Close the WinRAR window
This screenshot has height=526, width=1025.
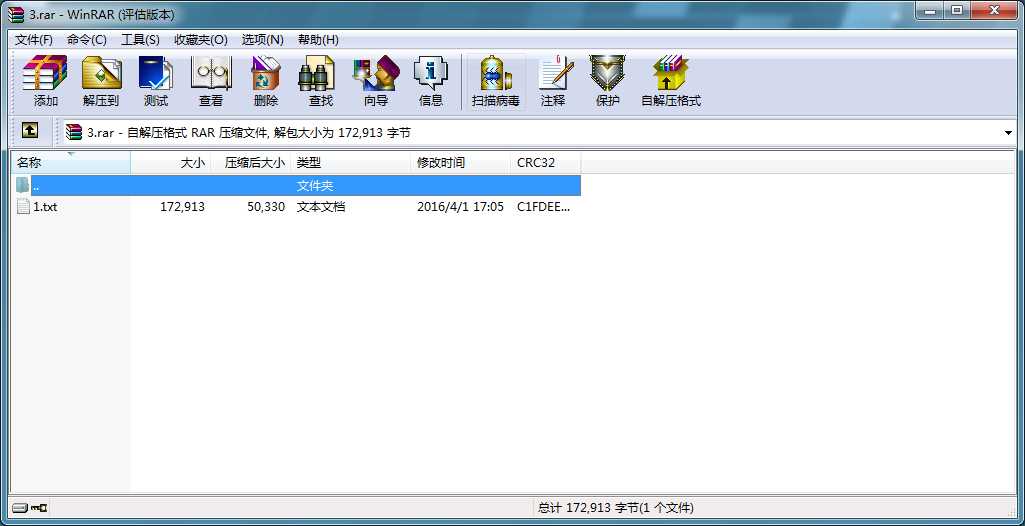click(995, 10)
